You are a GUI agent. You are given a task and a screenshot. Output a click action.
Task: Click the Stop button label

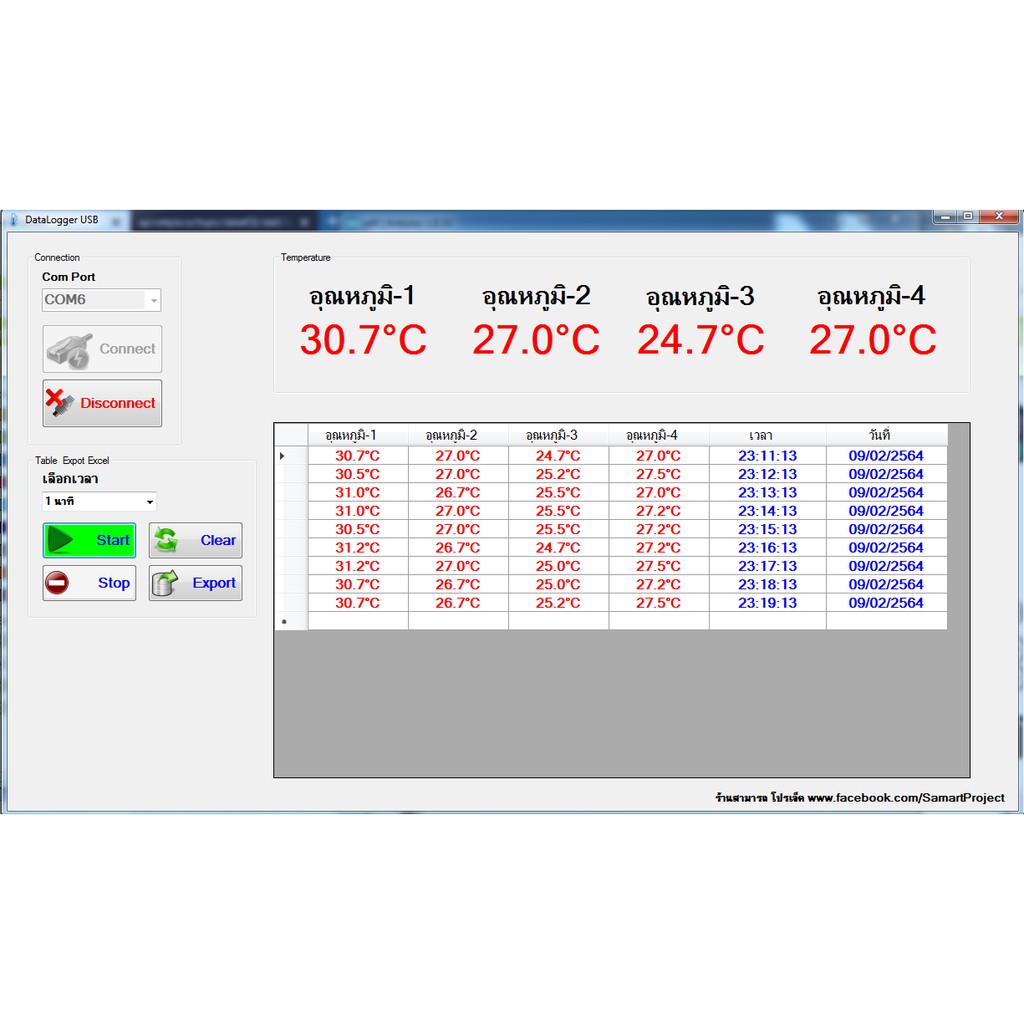[x=114, y=583]
